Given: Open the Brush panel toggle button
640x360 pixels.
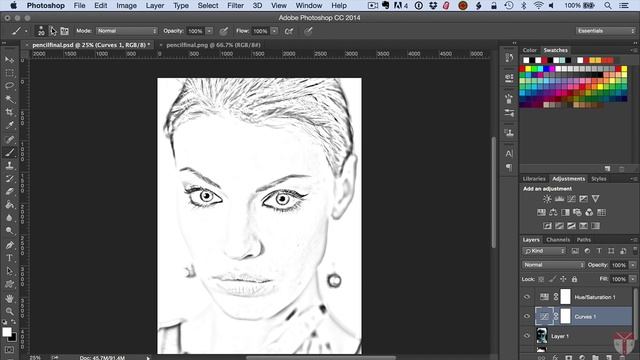Looking at the screenshot, I should tap(64, 31).
